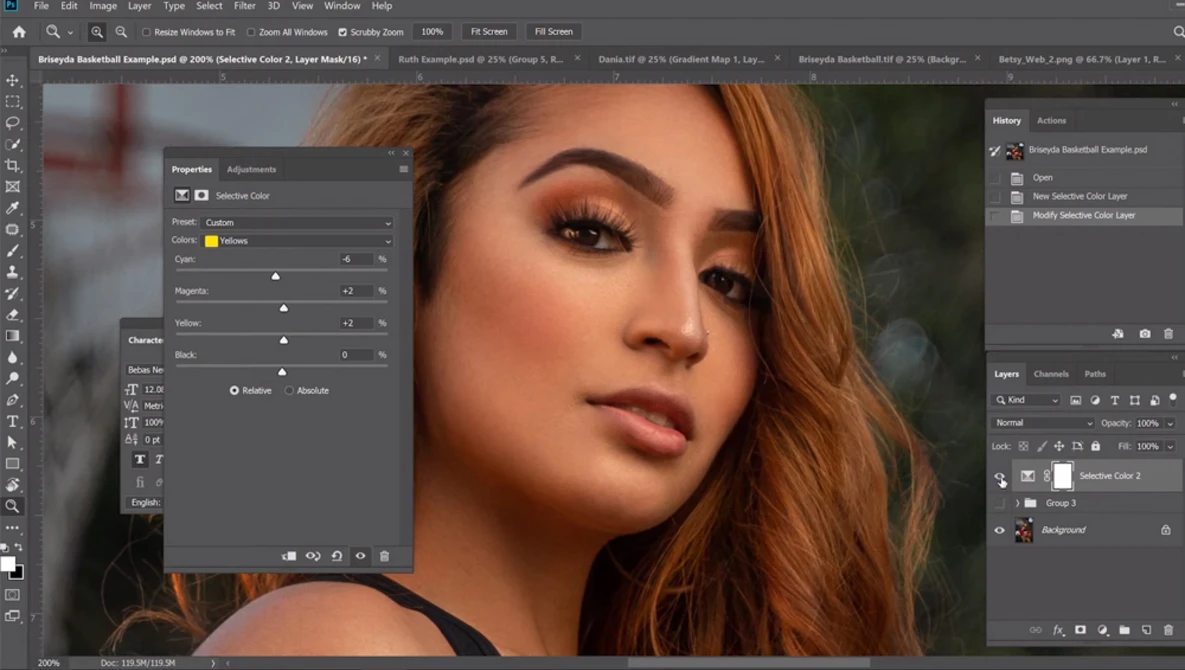Open the layer Opacity dropdown

pyautogui.click(x=1170, y=424)
